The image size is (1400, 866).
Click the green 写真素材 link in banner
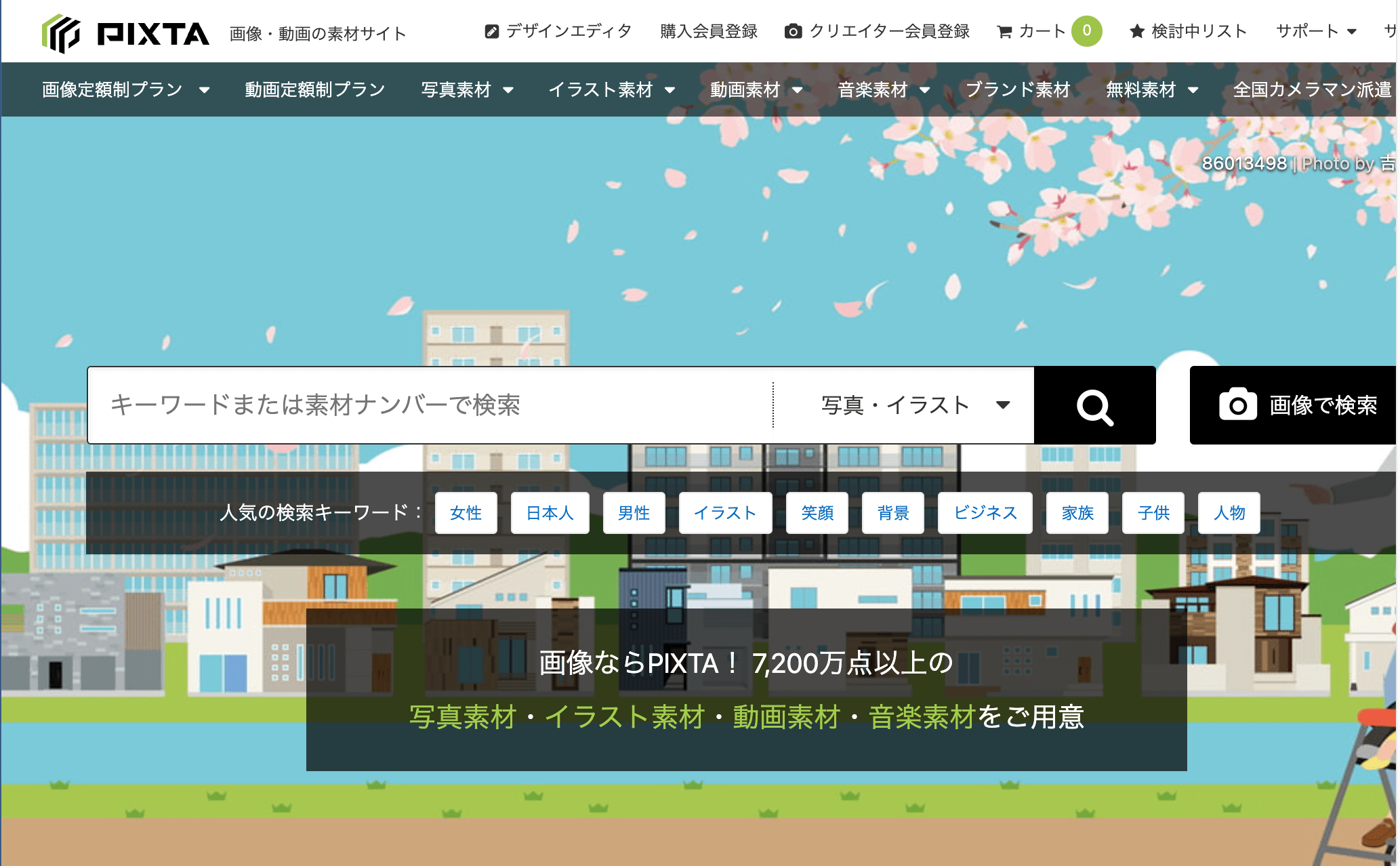coord(463,717)
